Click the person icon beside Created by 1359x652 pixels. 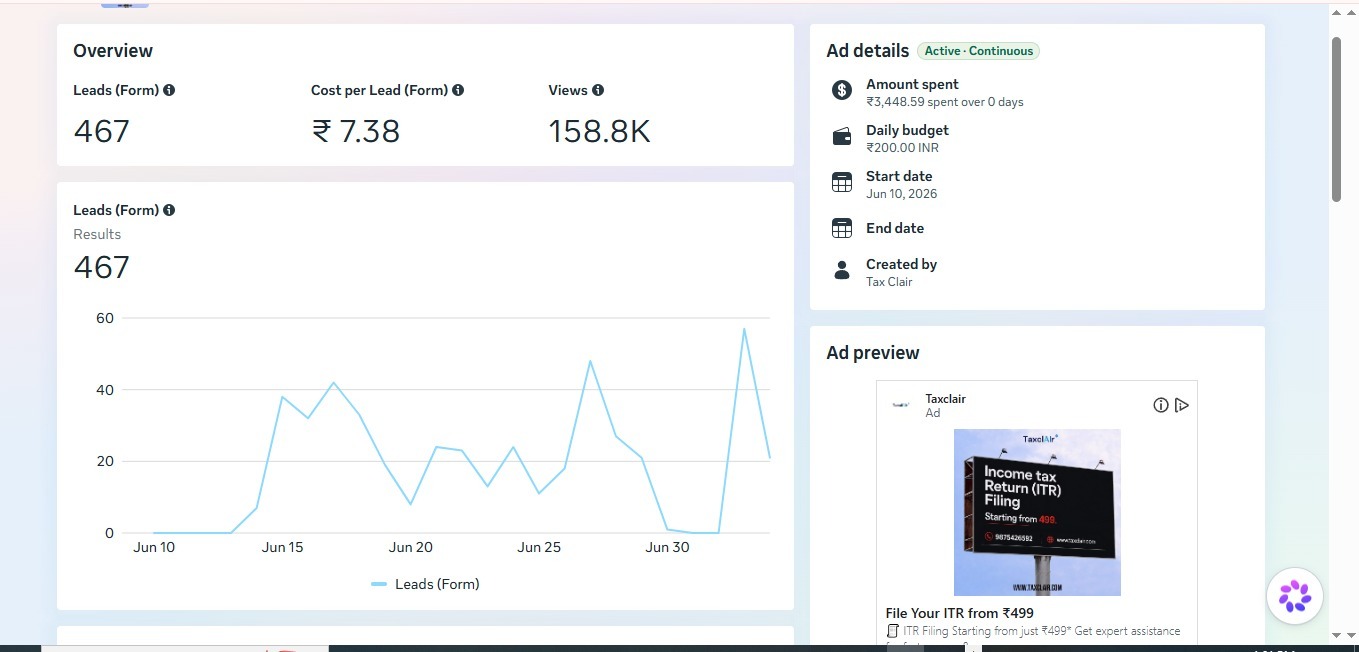(x=842, y=270)
